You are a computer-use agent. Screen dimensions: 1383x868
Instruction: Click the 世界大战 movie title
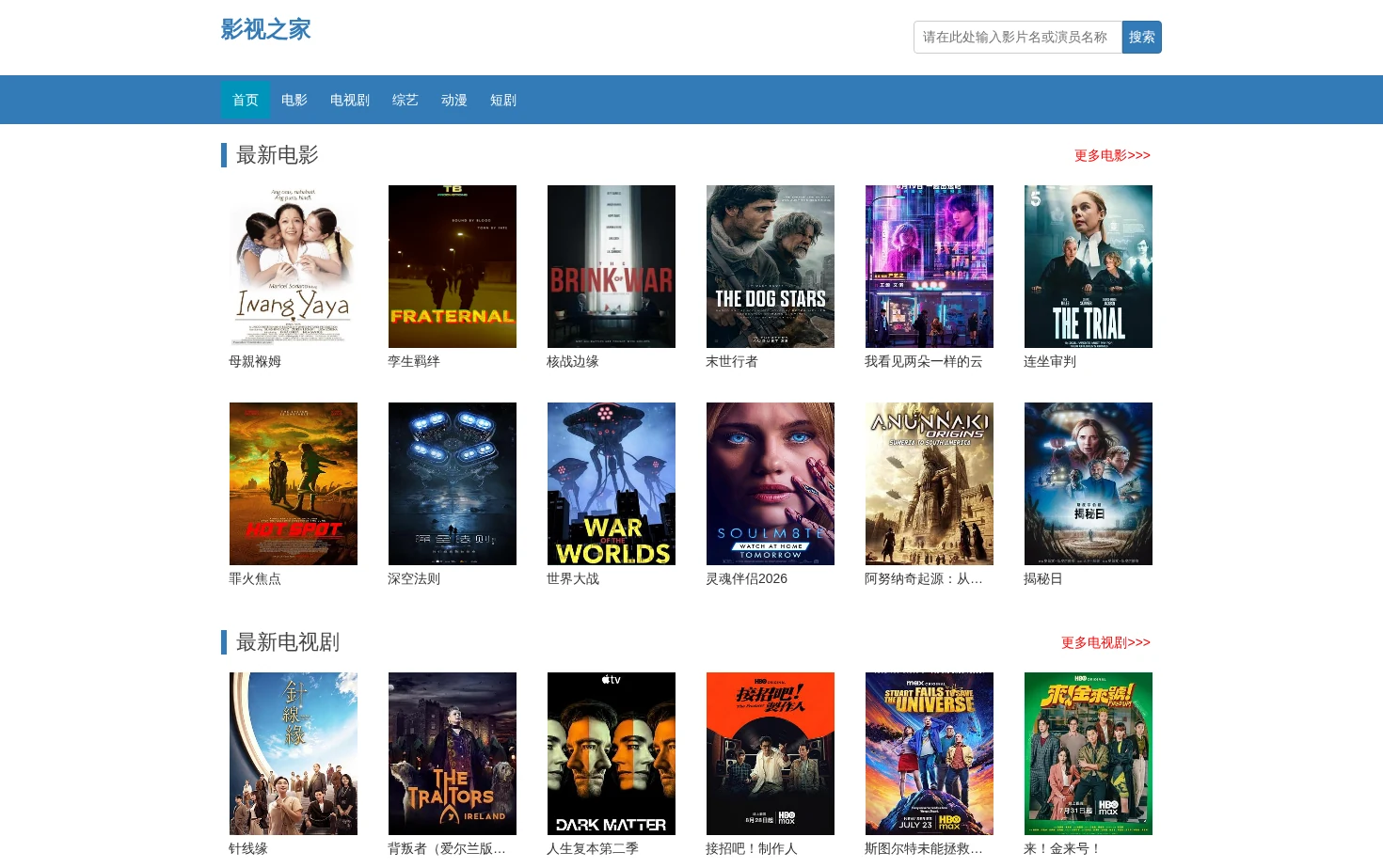pos(573,578)
